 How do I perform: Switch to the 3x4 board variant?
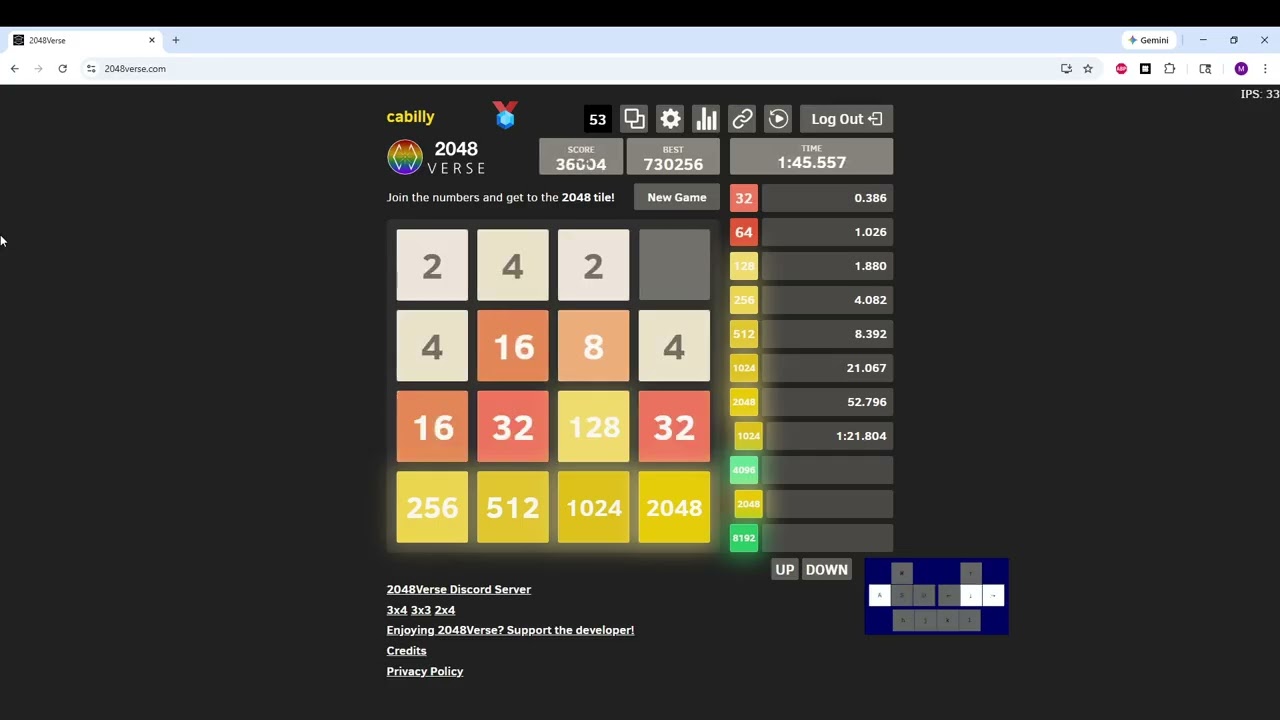click(397, 610)
